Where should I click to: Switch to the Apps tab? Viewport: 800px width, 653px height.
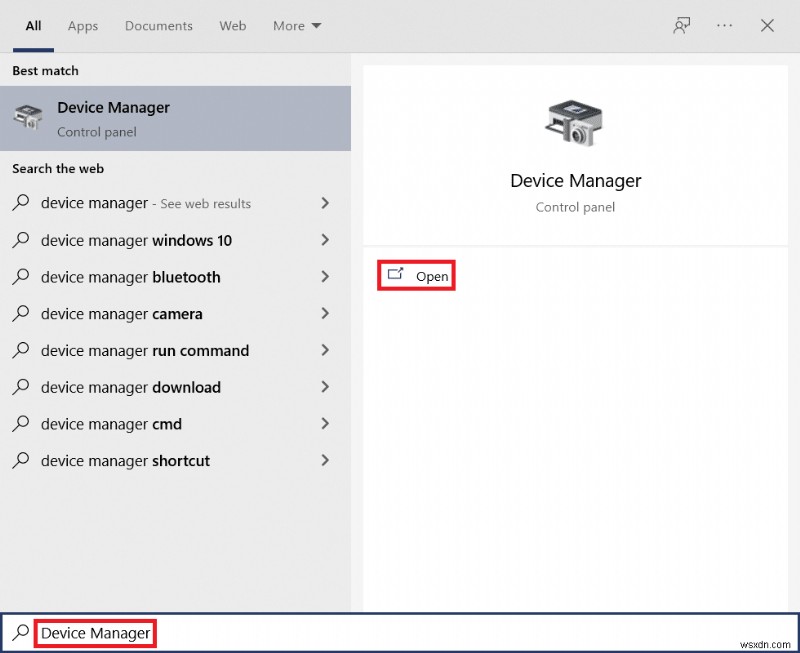[x=82, y=26]
